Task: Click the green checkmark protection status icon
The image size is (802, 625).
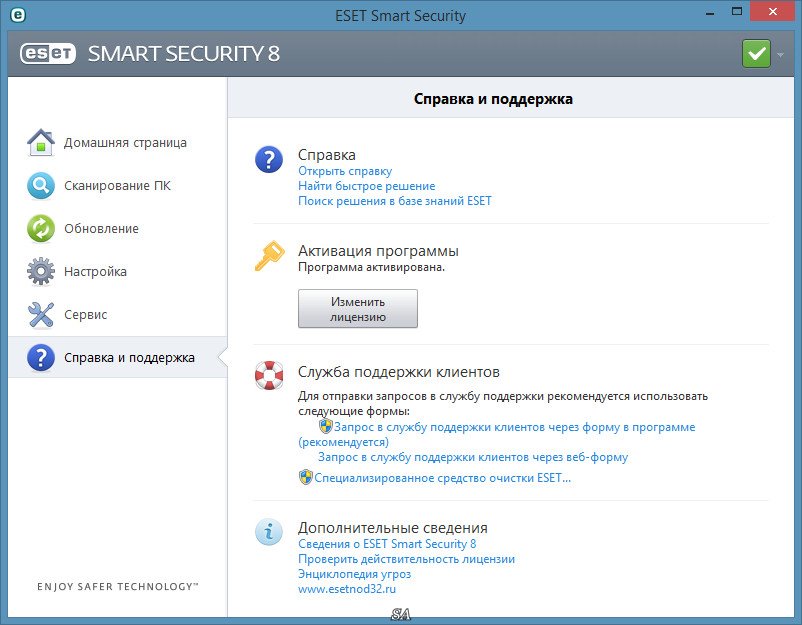Action: pyautogui.click(x=756, y=54)
